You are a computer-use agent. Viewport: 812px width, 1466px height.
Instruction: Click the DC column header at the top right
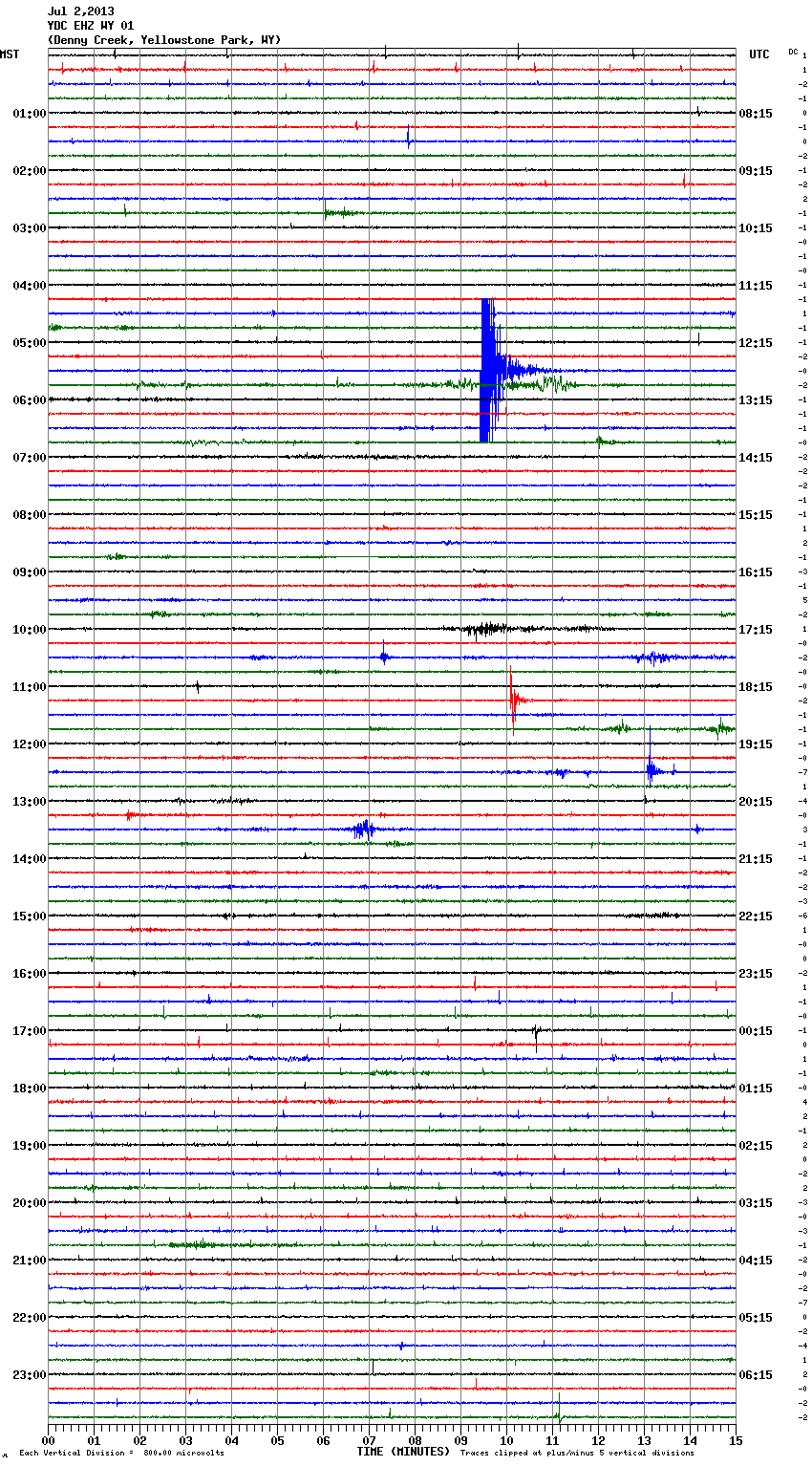793,52
